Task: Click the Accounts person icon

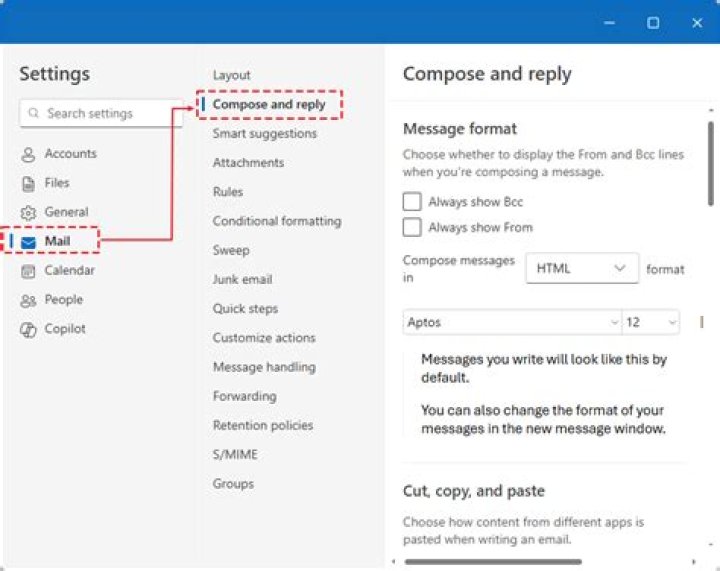Action: 28,154
